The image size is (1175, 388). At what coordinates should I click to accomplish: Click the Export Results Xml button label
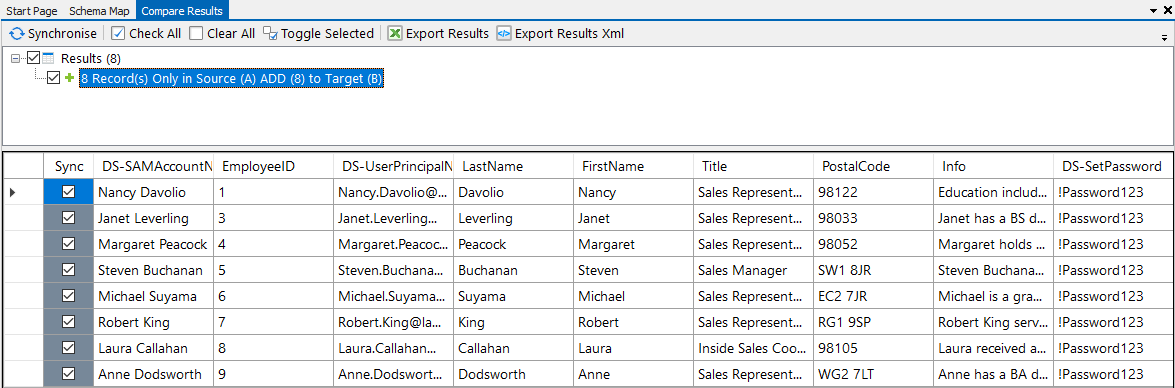point(570,34)
